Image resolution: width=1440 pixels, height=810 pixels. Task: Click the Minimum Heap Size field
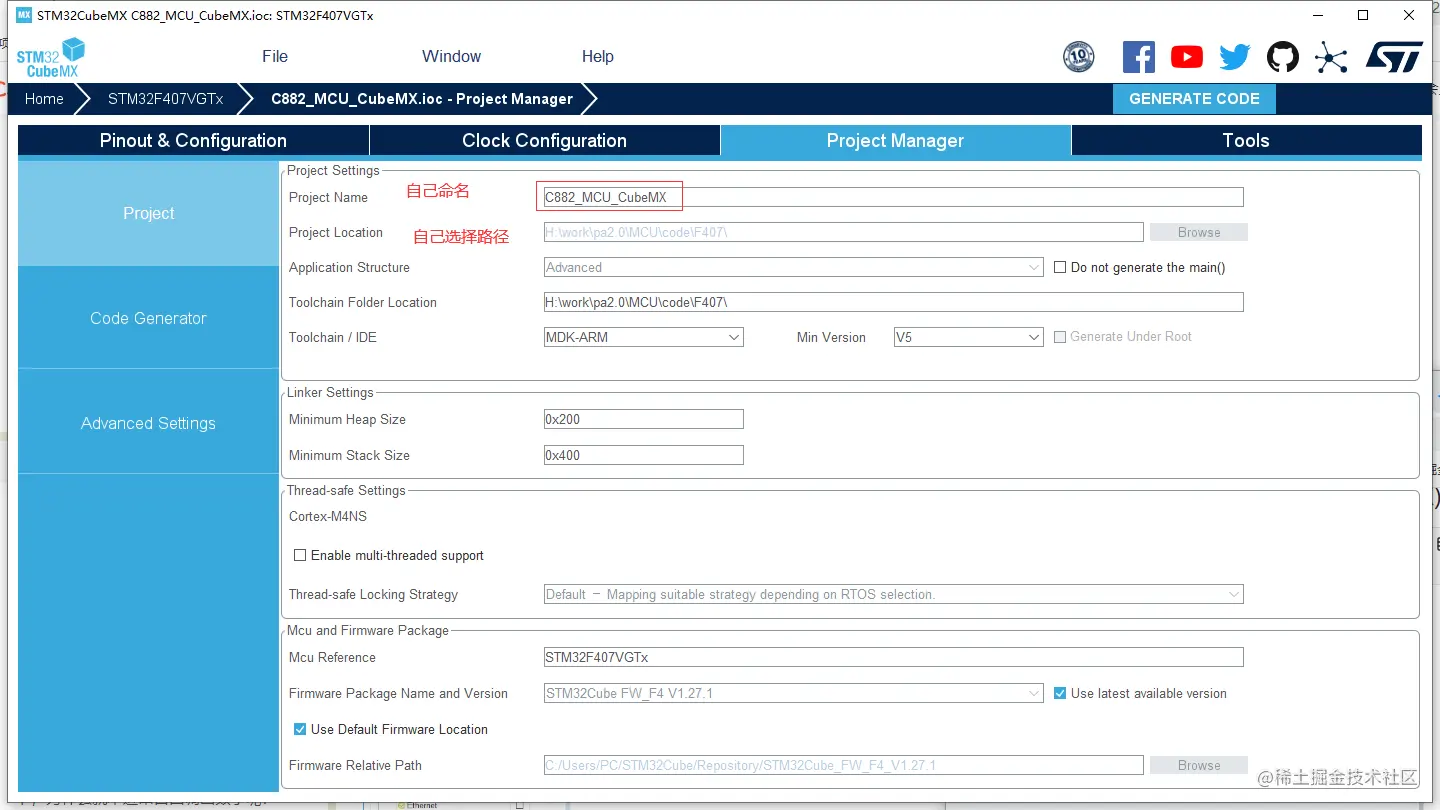643,419
